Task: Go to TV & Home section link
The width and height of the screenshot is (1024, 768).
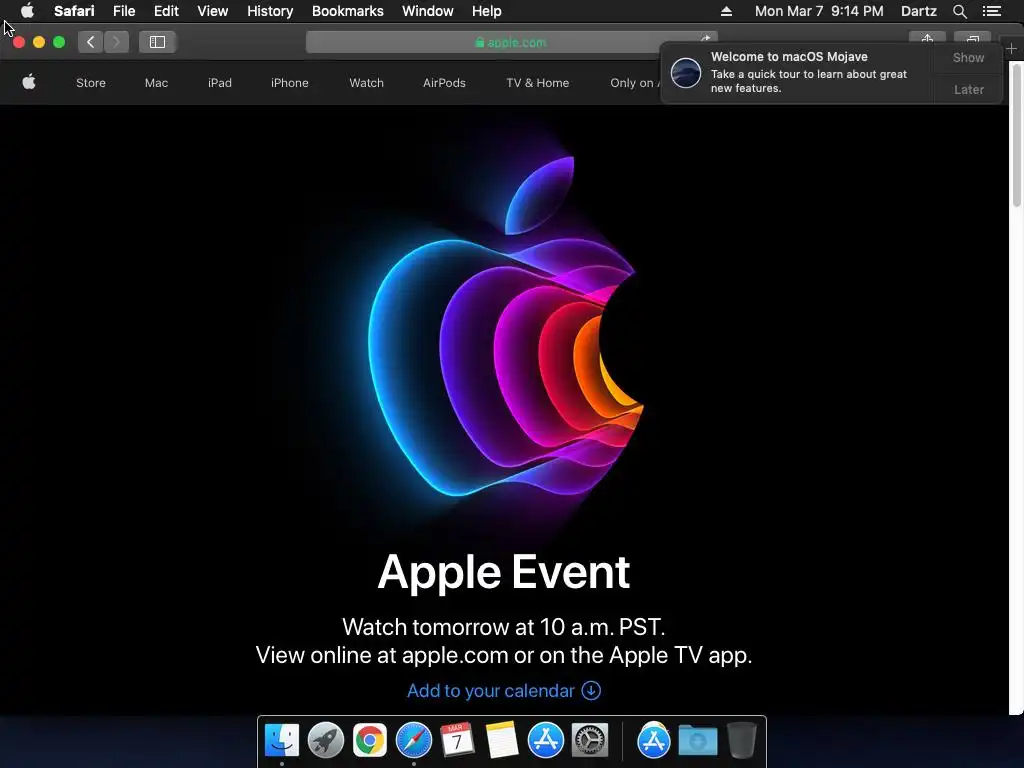Action: click(537, 83)
